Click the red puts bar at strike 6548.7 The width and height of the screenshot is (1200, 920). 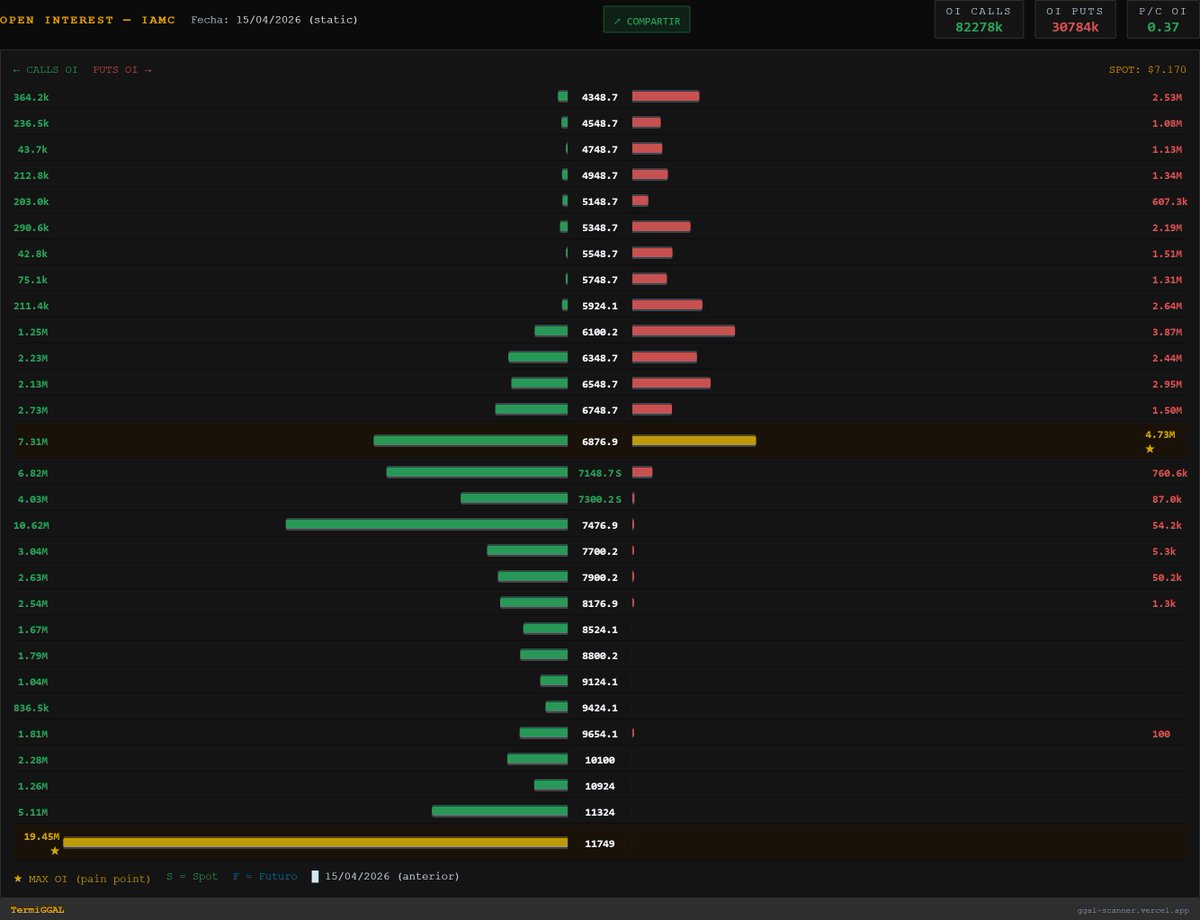pos(671,383)
